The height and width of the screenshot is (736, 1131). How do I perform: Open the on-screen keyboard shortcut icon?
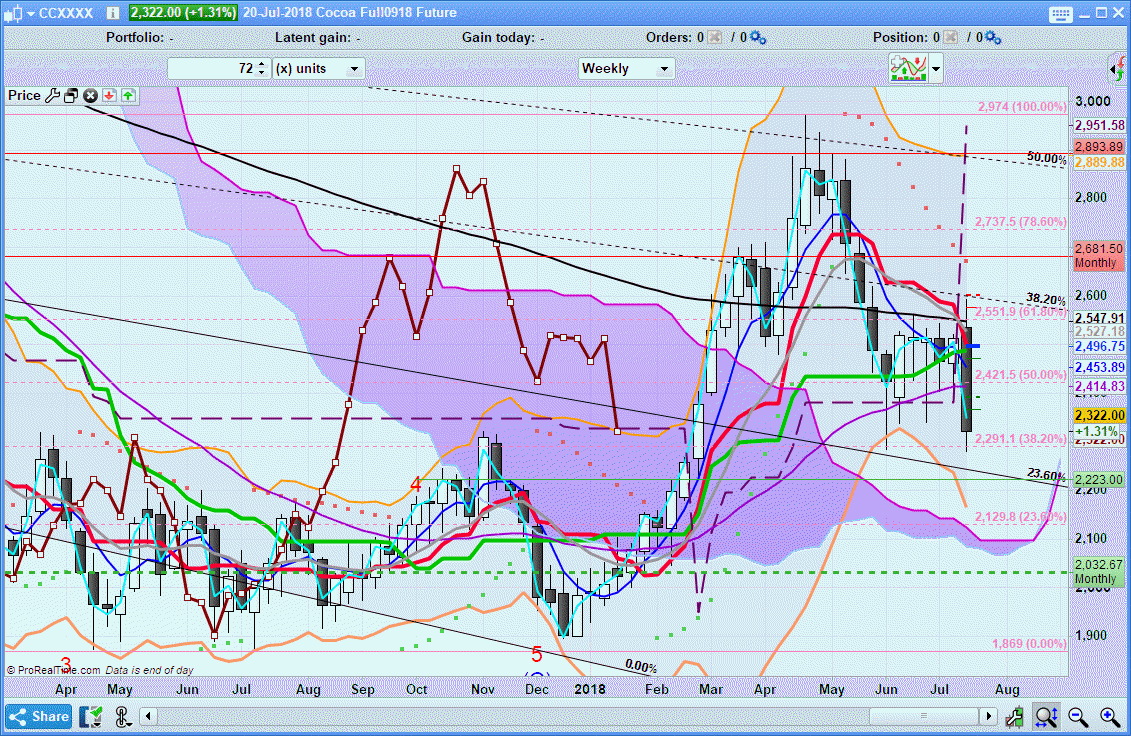pyautogui.click(x=1060, y=14)
